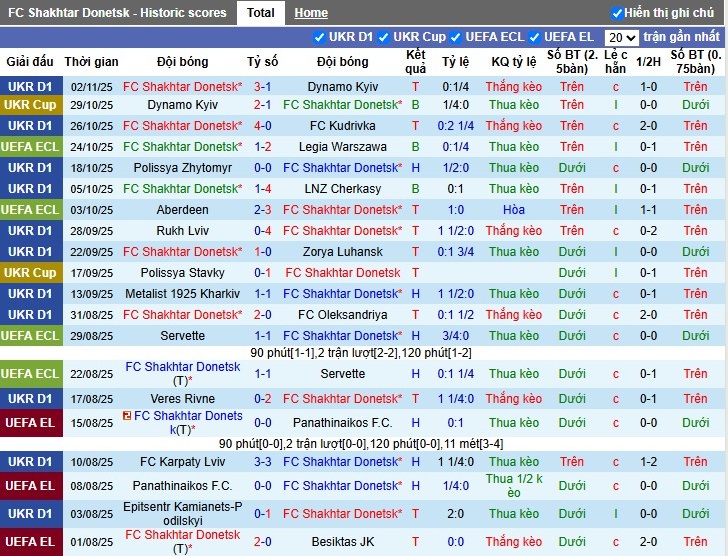
Task: Click the 3-3 score against Karpaty Lviv
Action: point(262,462)
